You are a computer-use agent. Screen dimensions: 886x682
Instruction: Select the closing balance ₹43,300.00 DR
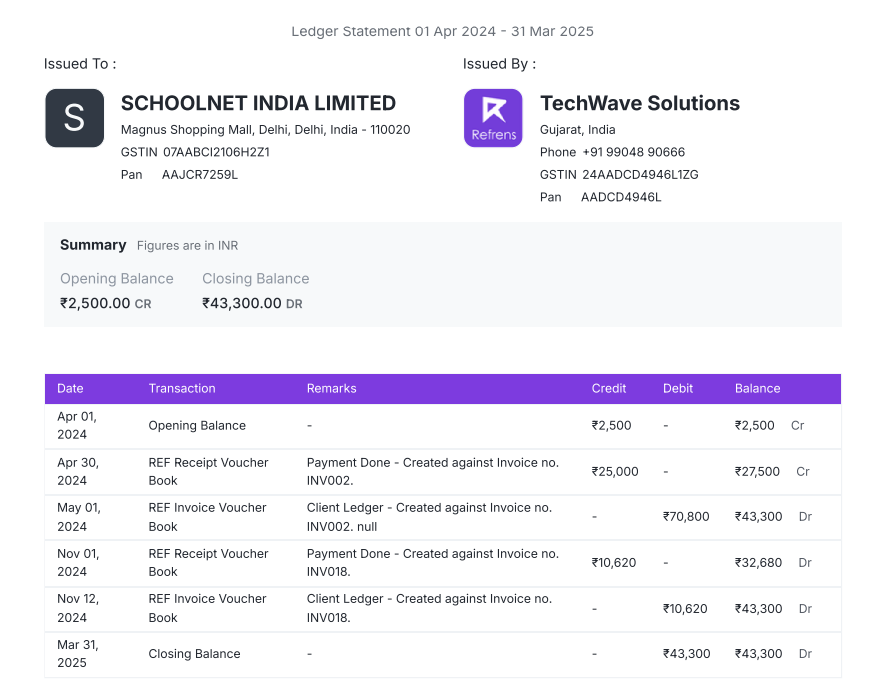pos(253,303)
